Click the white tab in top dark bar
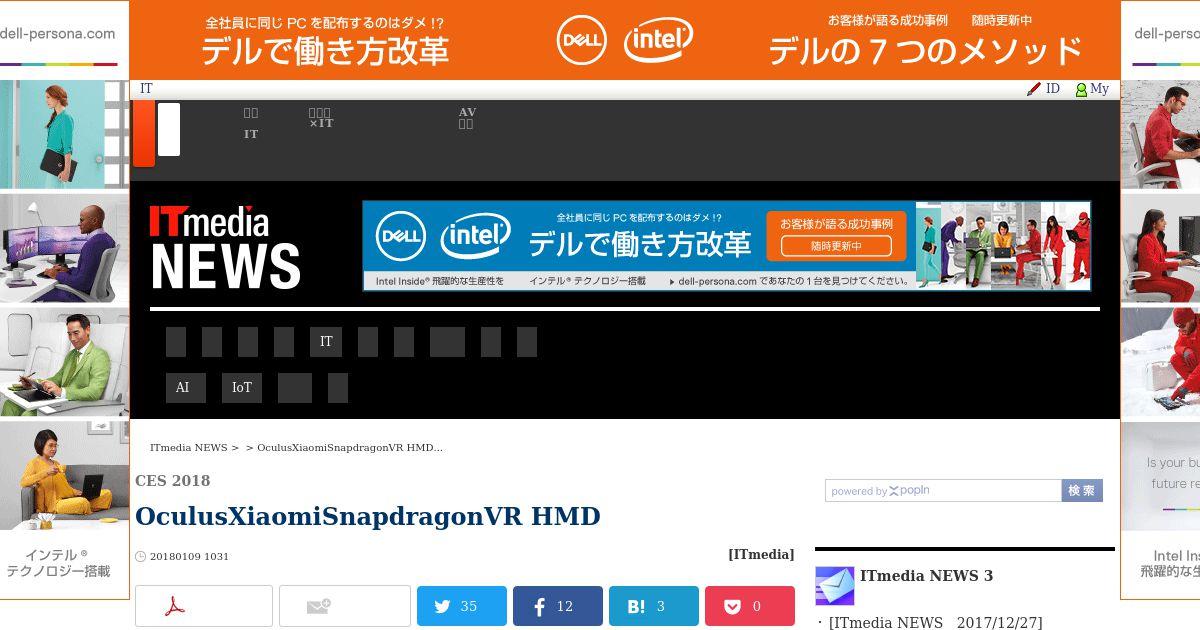Viewport: 1200px width, 630px height. (x=169, y=129)
